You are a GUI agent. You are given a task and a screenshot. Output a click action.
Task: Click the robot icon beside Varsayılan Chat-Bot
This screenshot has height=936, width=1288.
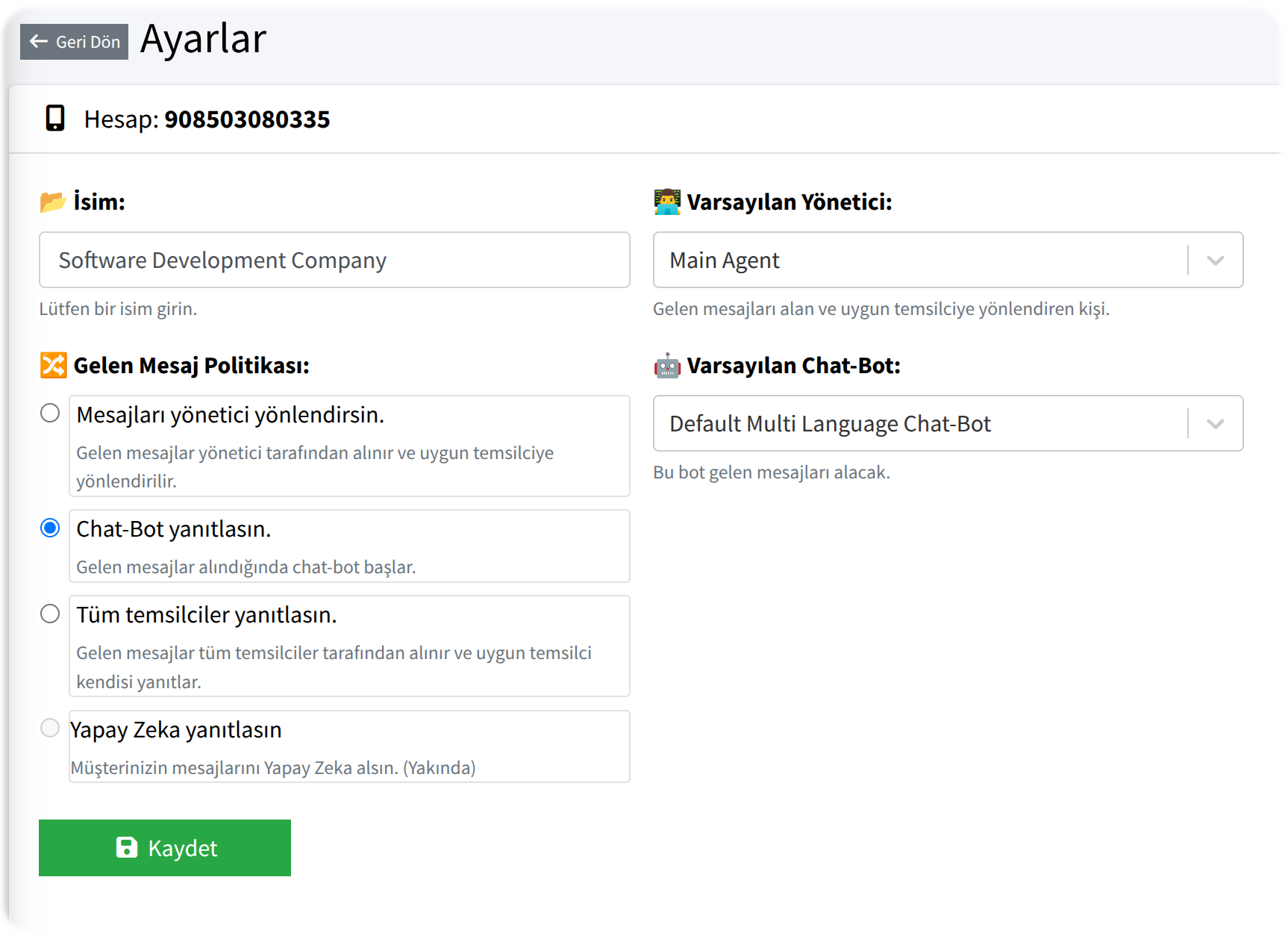point(667,366)
